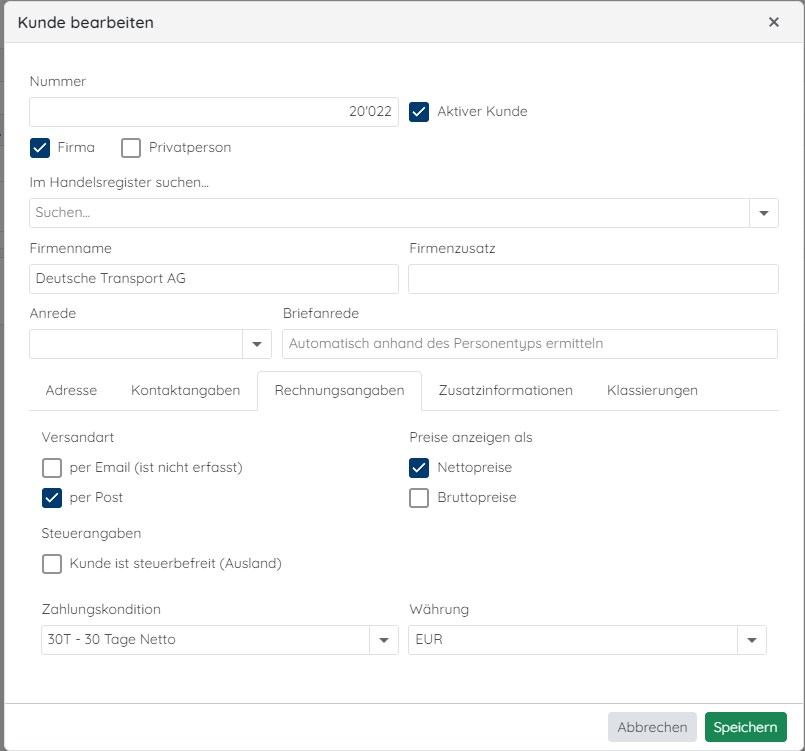This screenshot has height=751, width=805.
Task: Focus the Firmenname input field
Action: [214, 279]
